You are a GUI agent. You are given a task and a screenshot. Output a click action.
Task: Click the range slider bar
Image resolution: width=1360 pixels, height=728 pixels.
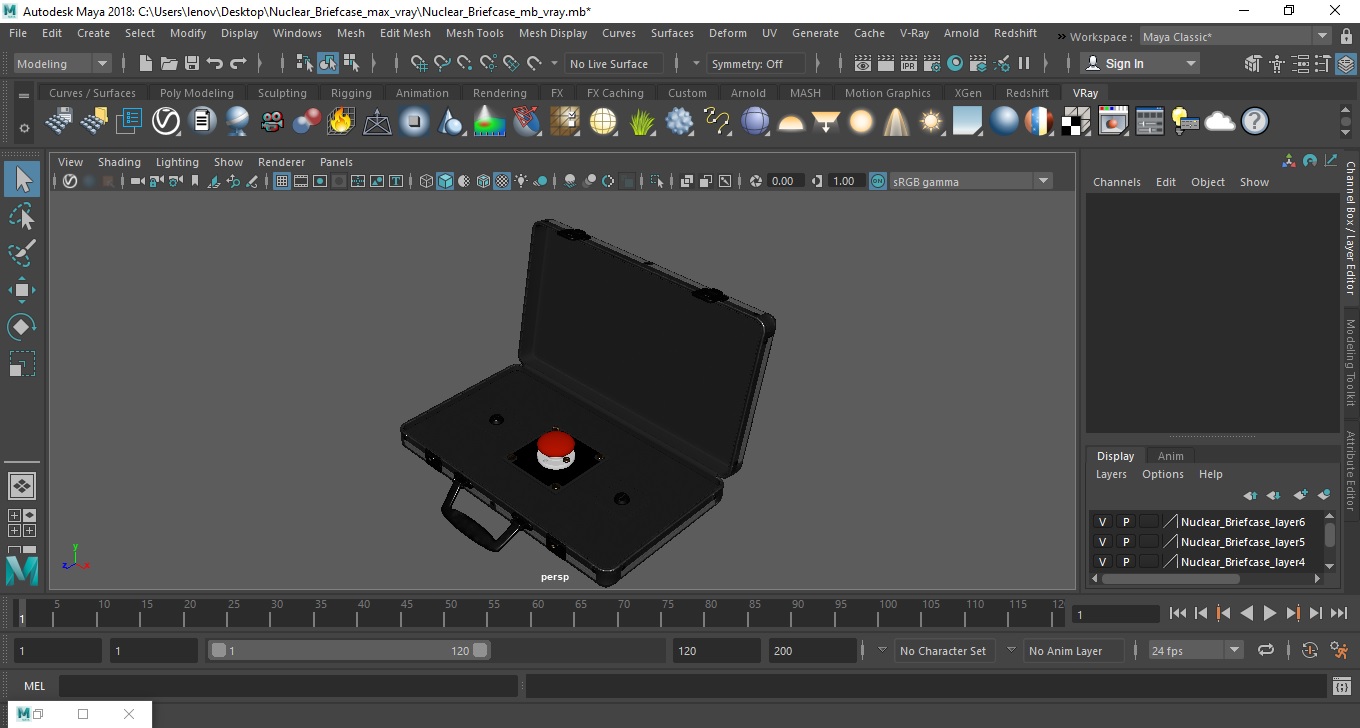pos(350,650)
